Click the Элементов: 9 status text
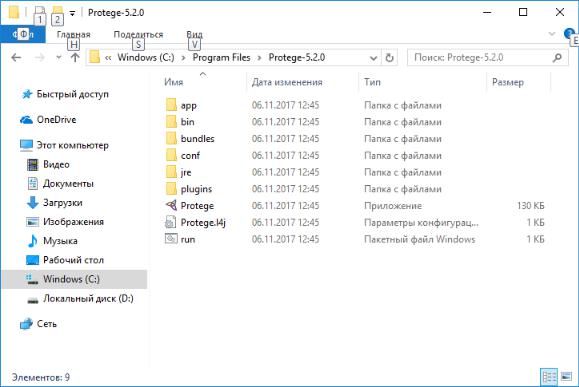This screenshot has width=579, height=387. (x=41, y=377)
